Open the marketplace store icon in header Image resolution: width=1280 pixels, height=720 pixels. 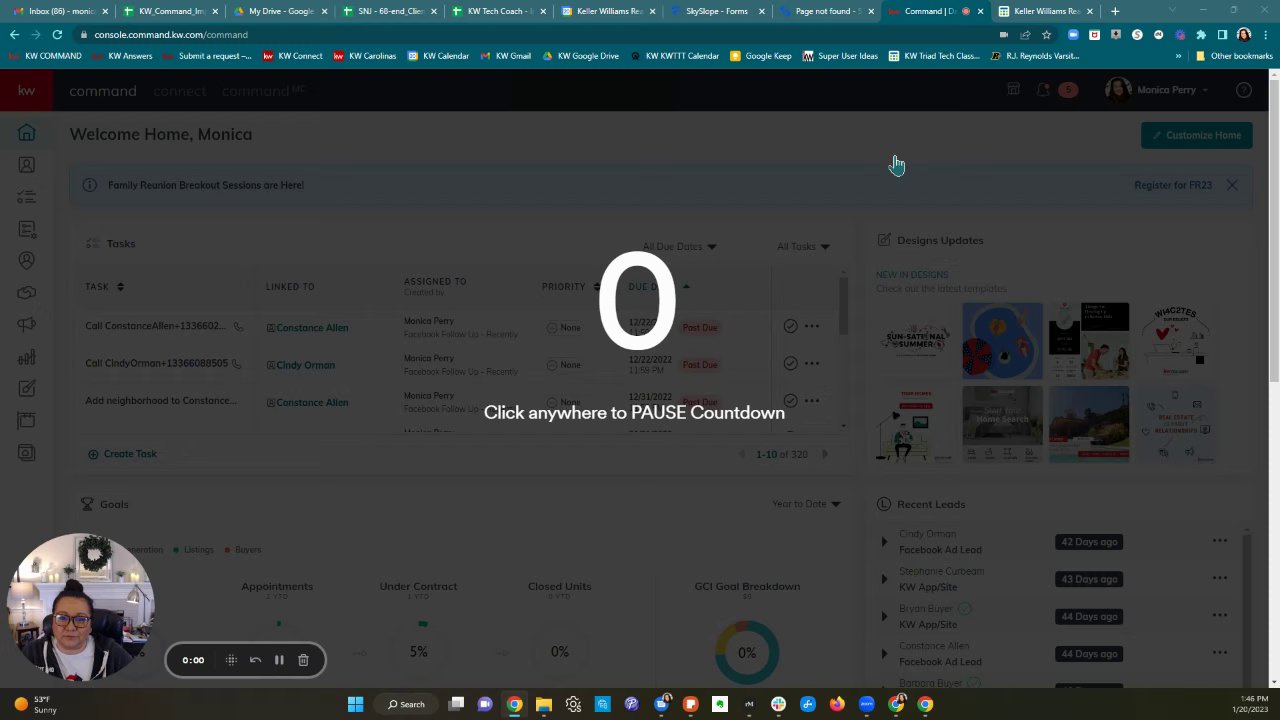click(1013, 90)
